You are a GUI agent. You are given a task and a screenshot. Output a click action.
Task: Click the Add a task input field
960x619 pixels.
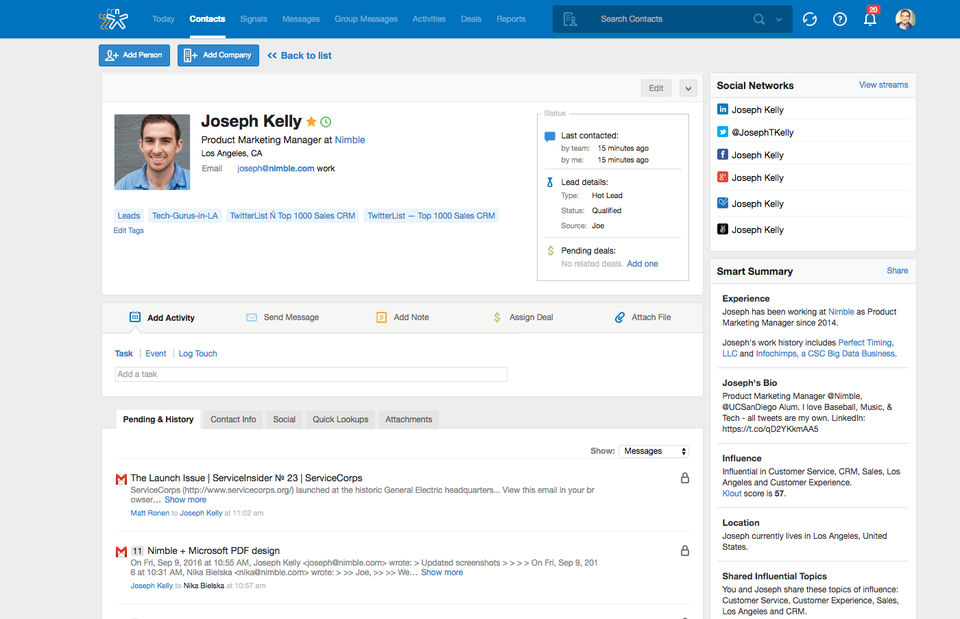pyautogui.click(x=311, y=374)
